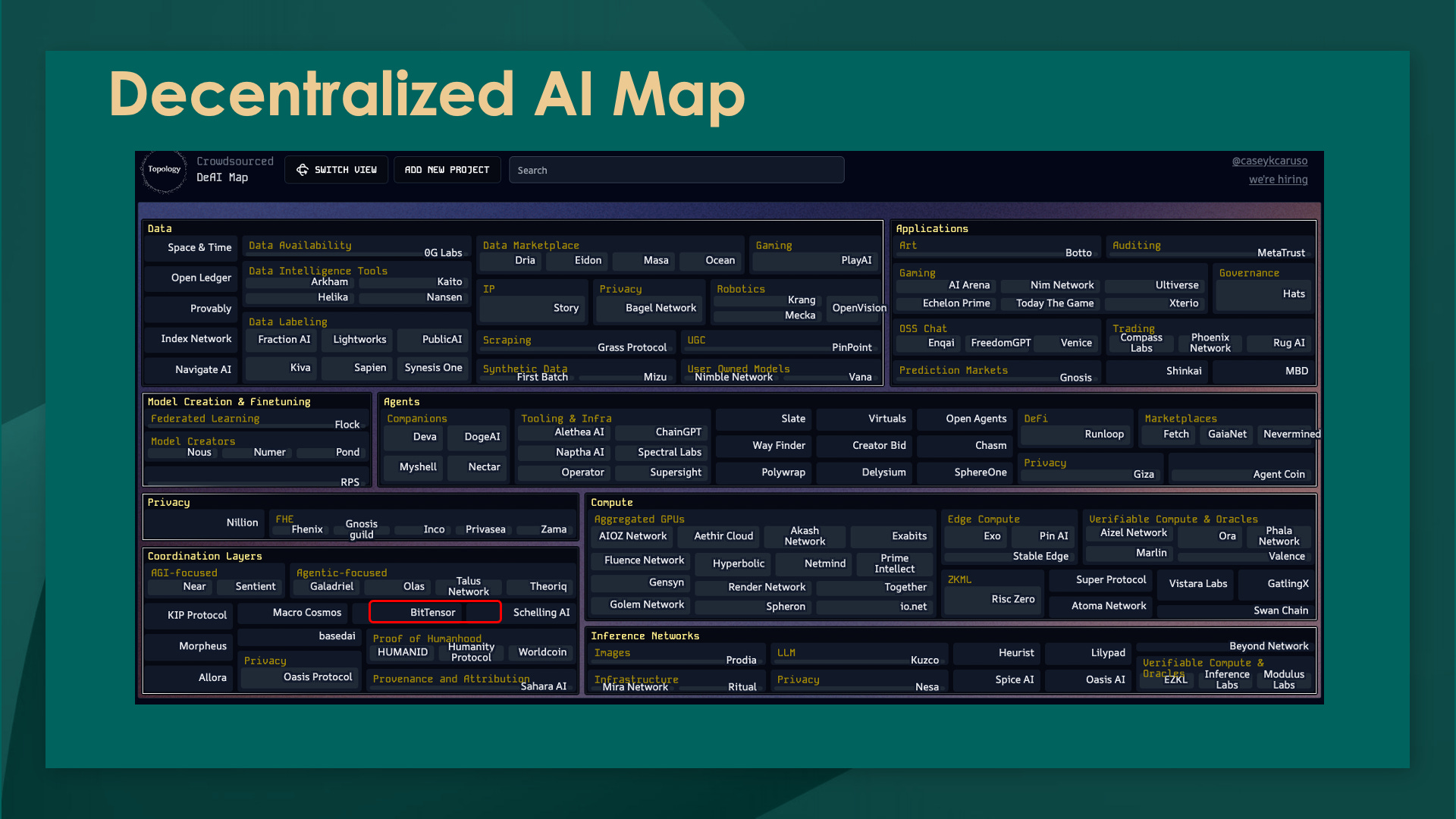The image size is (1456, 819).
Task: Select the Sahara AI provenance tile
Action: coord(543,686)
